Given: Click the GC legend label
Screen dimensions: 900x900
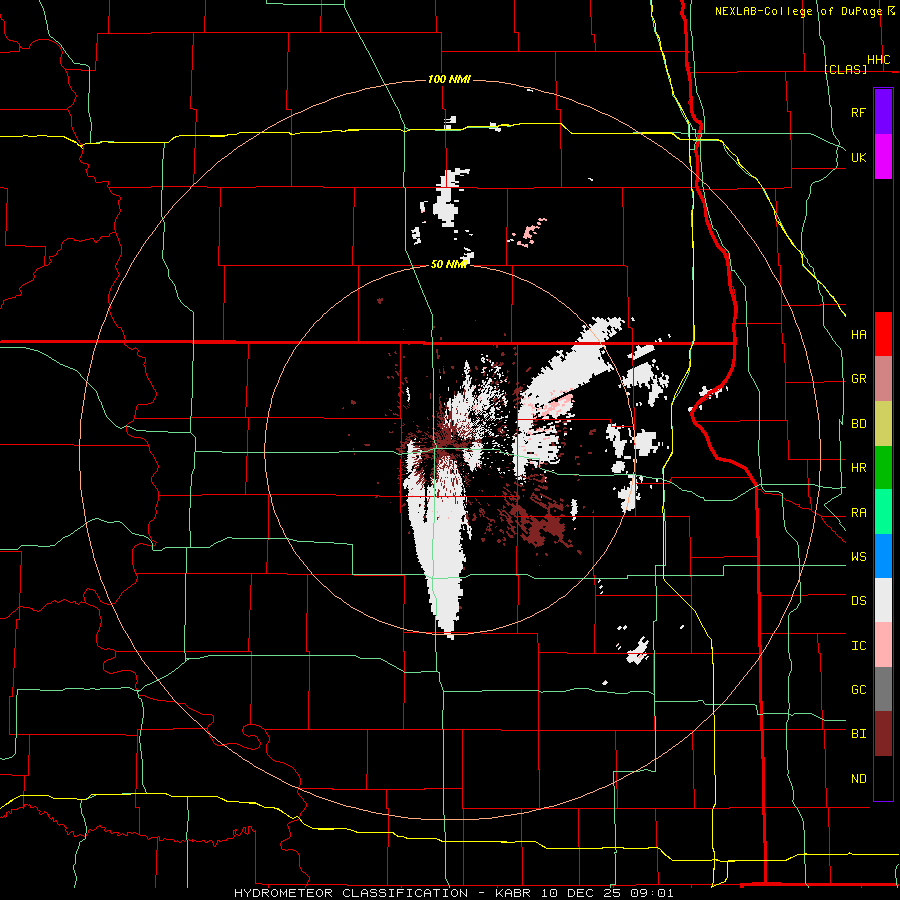Looking at the screenshot, I should [858, 690].
